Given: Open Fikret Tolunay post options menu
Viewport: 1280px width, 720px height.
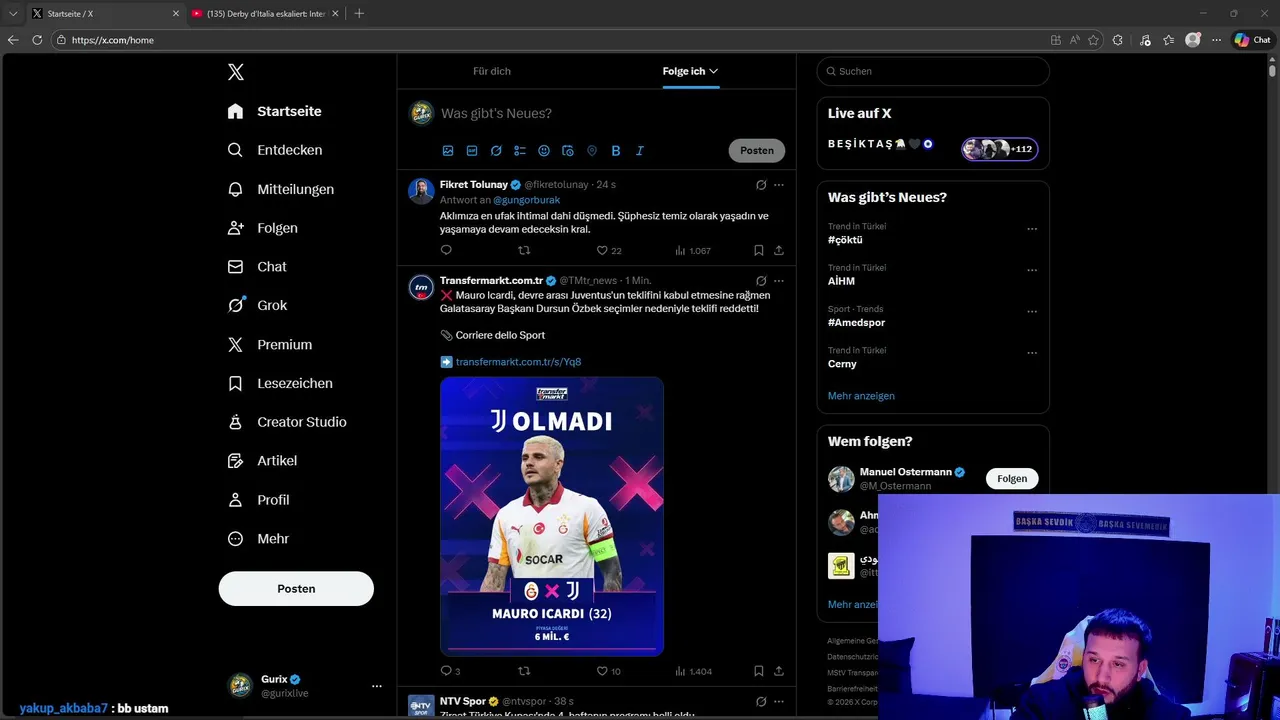Looking at the screenshot, I should pos(779,185).
